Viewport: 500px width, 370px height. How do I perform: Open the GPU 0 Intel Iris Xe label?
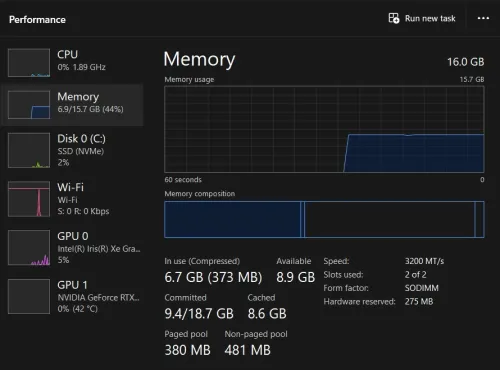pos(99,248)
